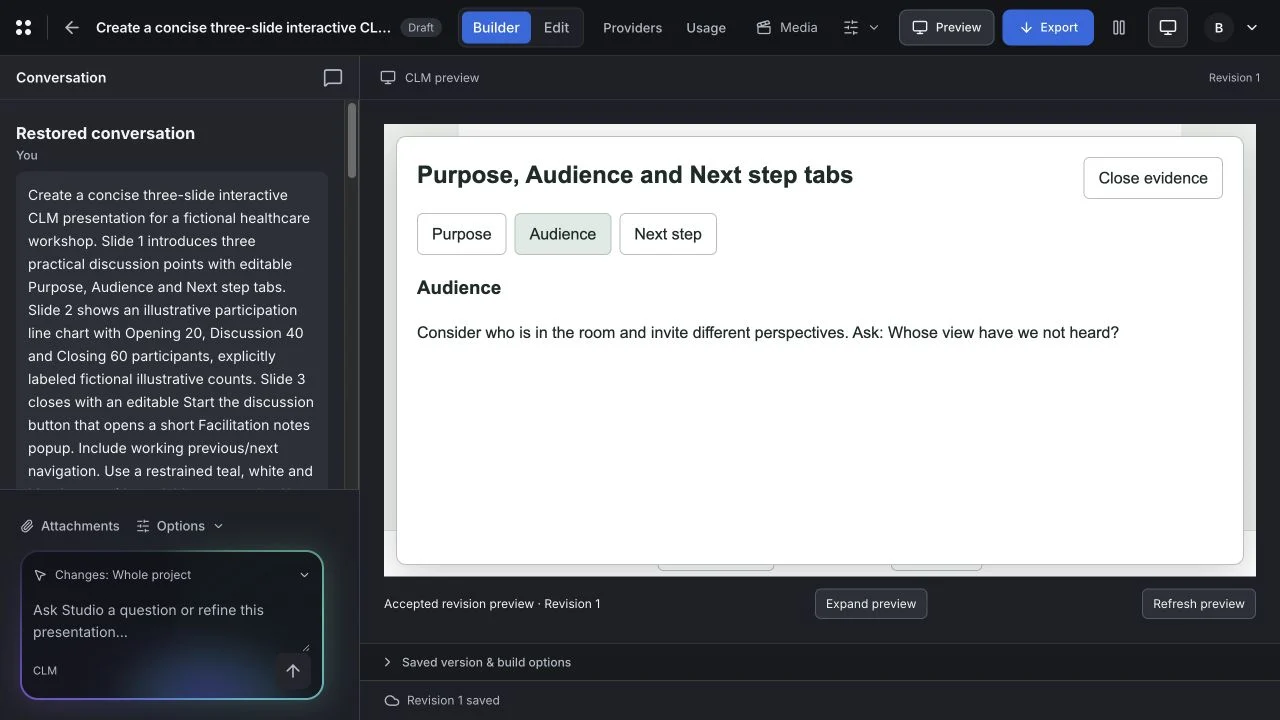Open the Options dropdown
1280x720 pixels.
[x=180, y=526]
